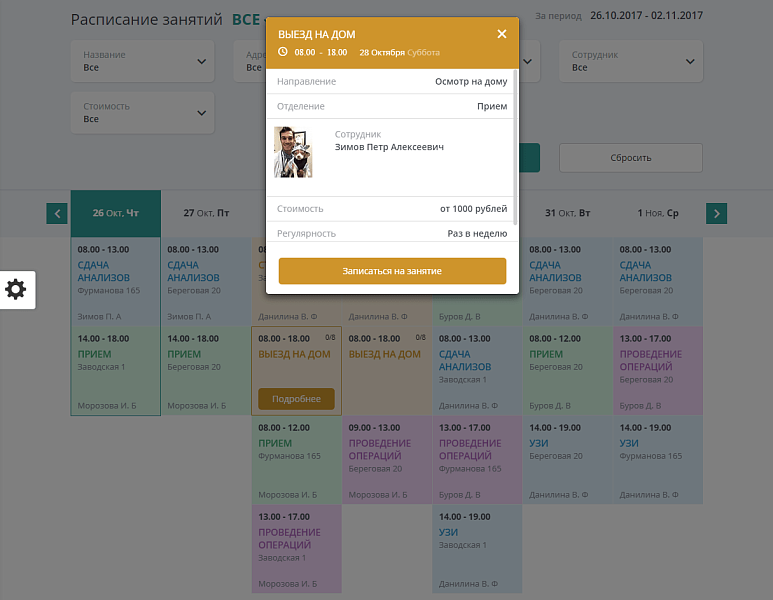Open the date period 26.10.2017 - 02.11.2017
The width and height of the screenshot is (773, 600).
pyautogui.click(x=646, y=16)
